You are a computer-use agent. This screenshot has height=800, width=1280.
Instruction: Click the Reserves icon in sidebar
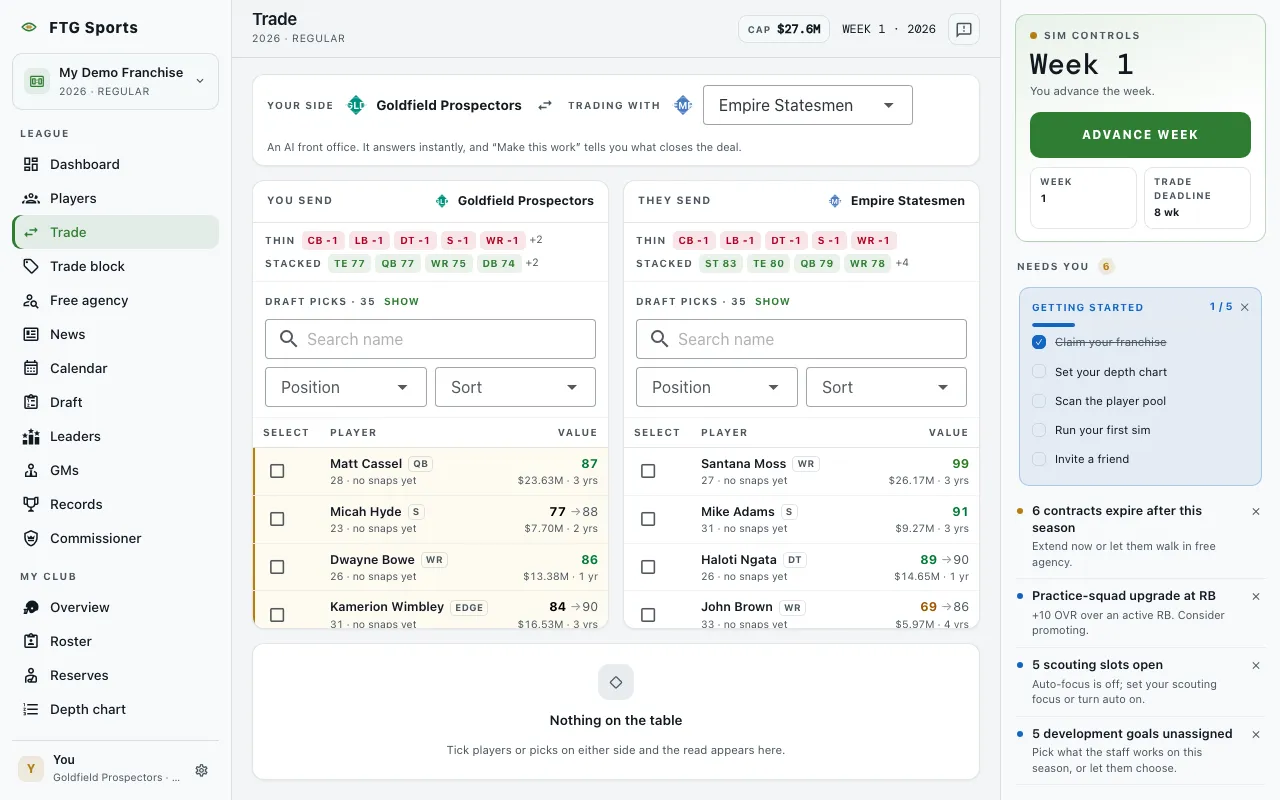(31, 675)
